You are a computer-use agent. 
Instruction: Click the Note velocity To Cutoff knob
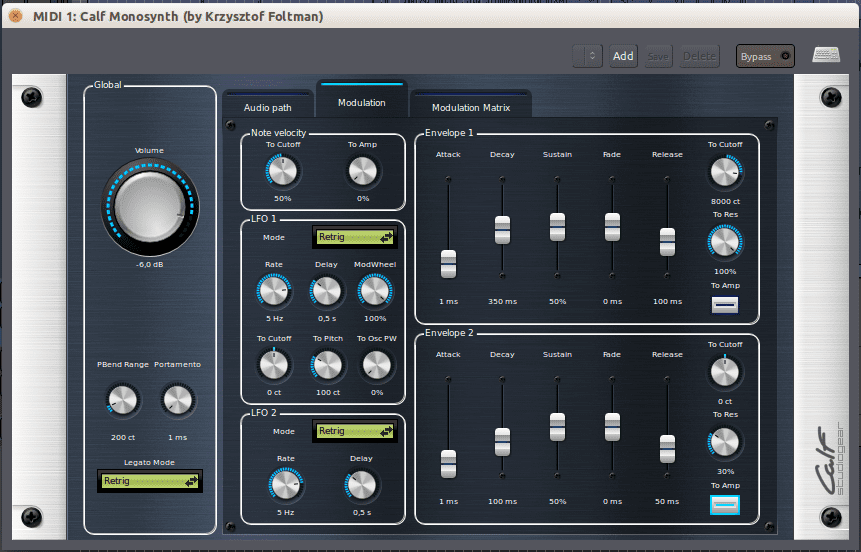(x=283, y=172)
